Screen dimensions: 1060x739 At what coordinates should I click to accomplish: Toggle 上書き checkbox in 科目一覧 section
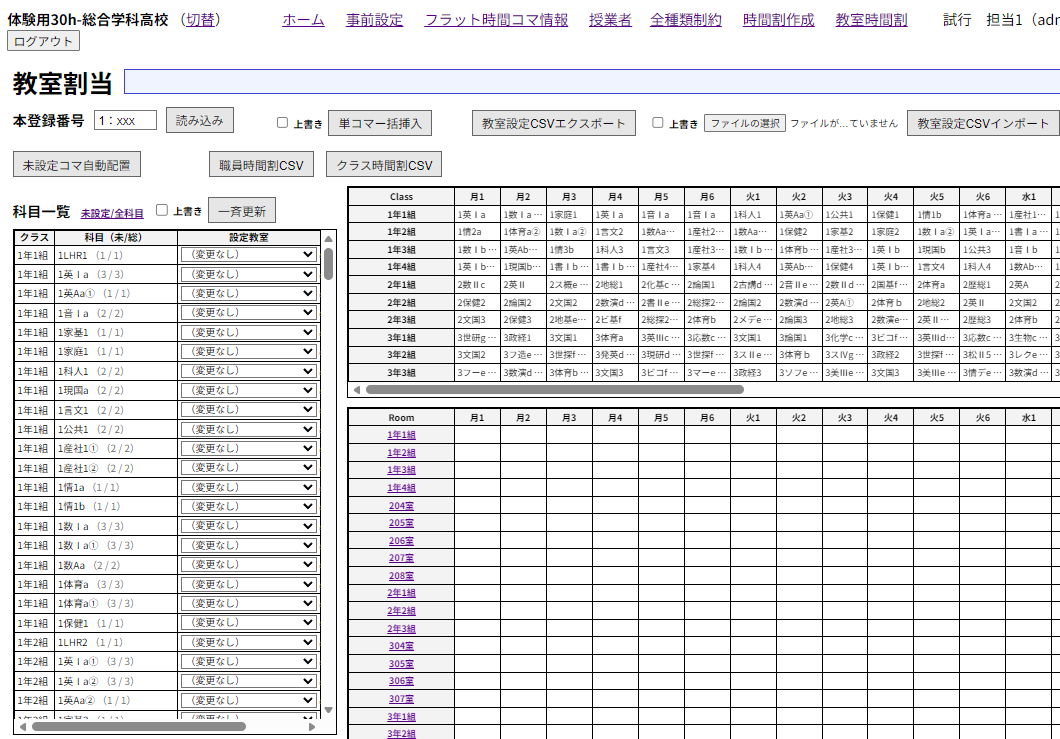(163, 210)
